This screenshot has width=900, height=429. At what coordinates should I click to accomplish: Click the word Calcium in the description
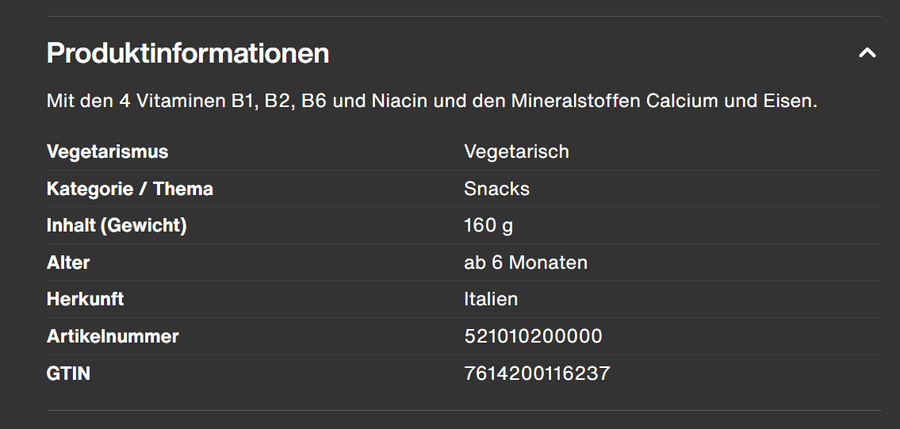point(682,102)
